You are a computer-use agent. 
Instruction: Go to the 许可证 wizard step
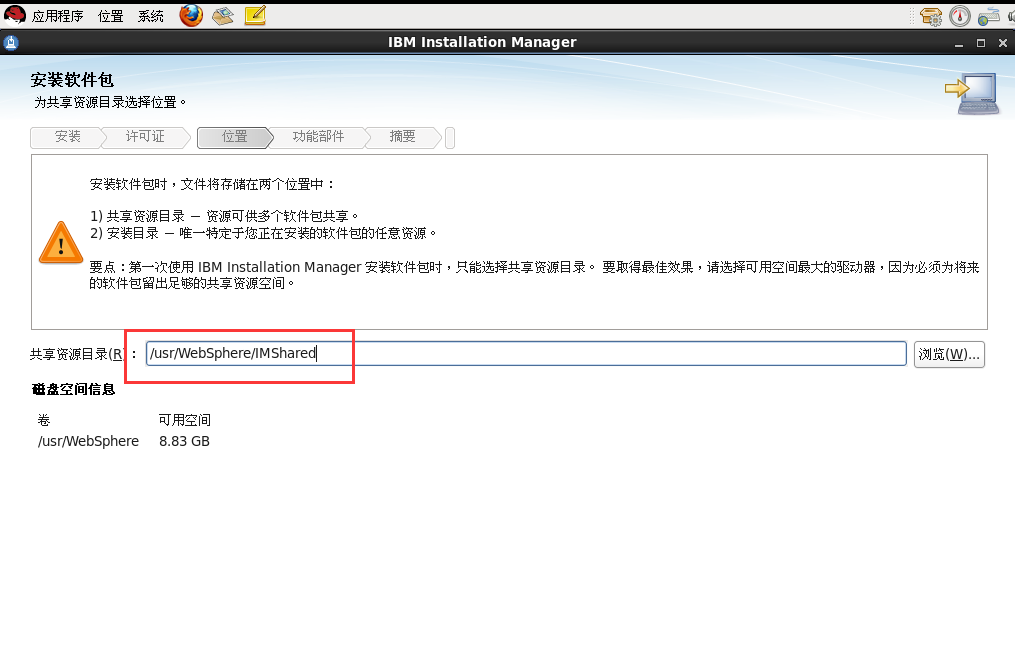[145, 137]
